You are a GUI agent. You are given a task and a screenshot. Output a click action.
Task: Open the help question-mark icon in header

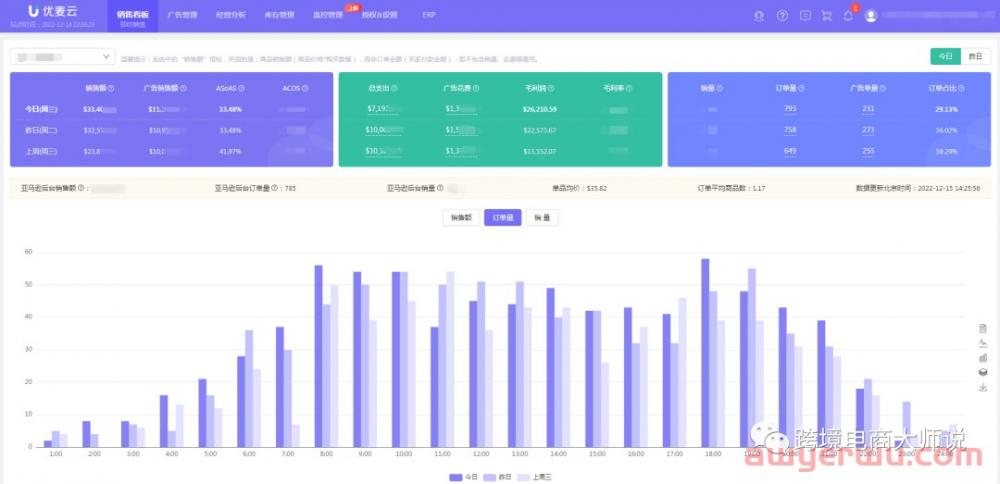tap(782, 16)
